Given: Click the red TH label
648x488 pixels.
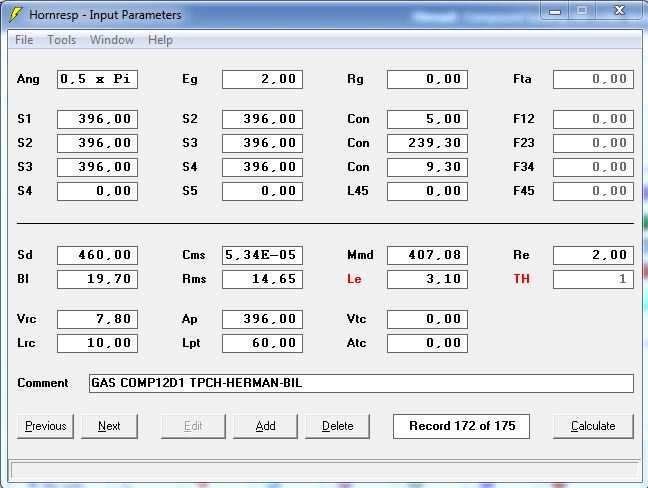Looking at the screenshot, I should [522, 279].
